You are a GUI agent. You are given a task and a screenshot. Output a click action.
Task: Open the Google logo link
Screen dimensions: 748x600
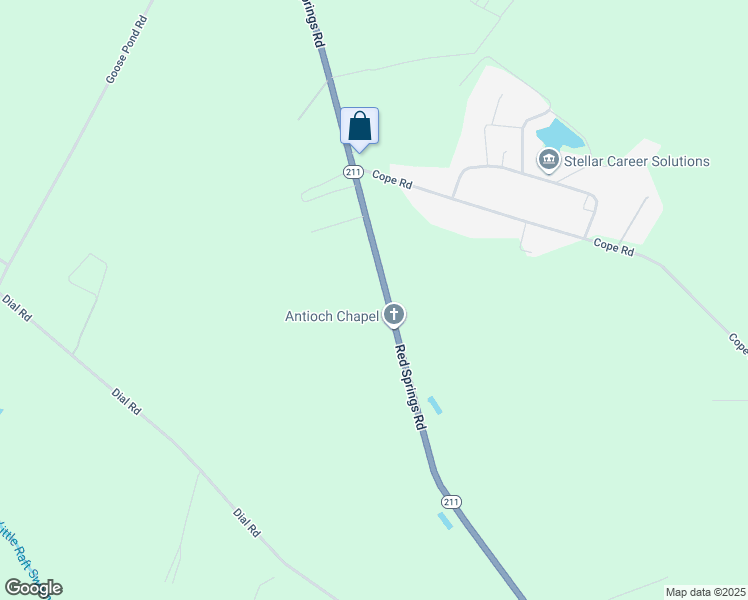point(33,588)
